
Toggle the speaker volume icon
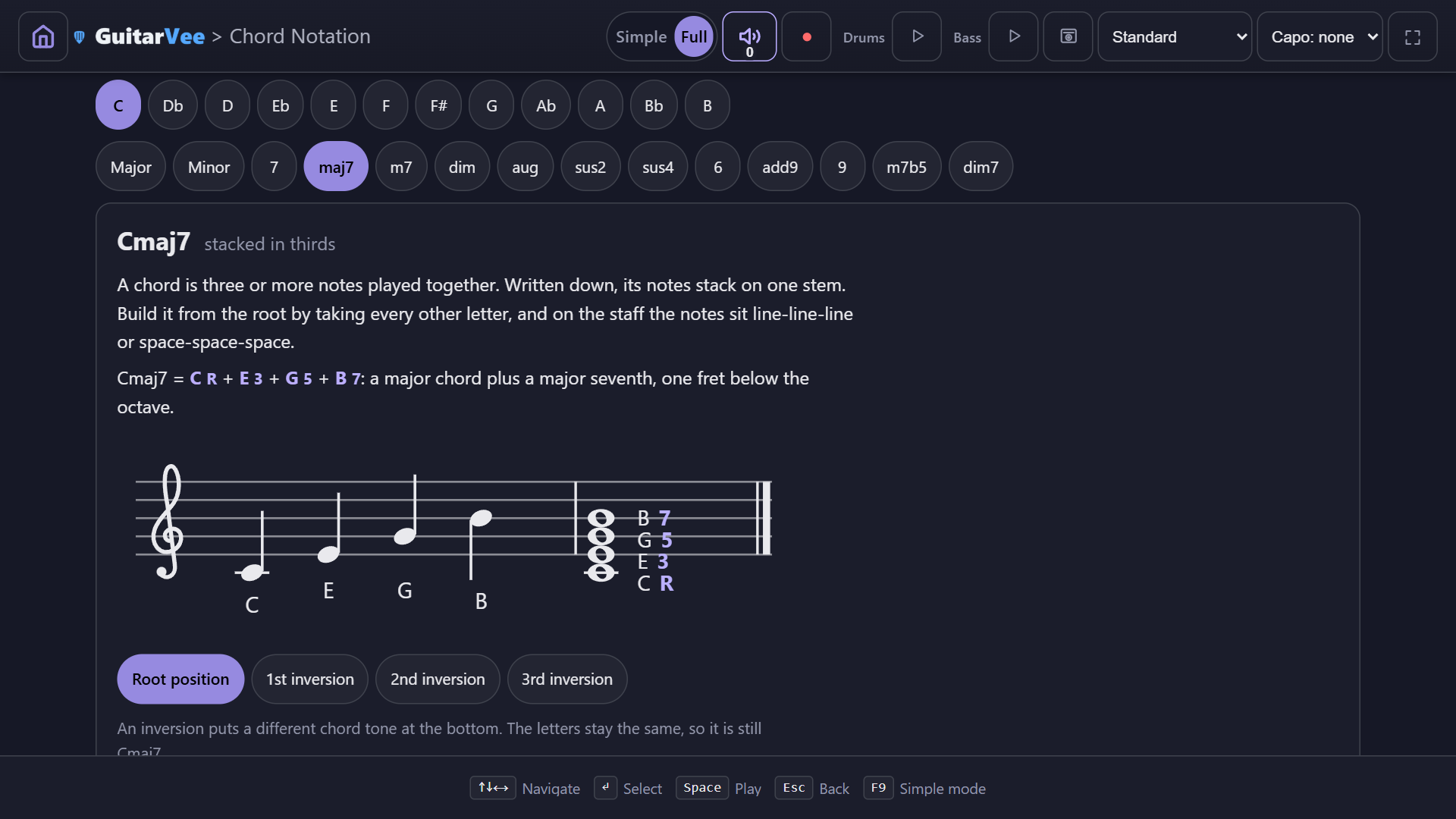pyautogui.click(x=749, y=36)
